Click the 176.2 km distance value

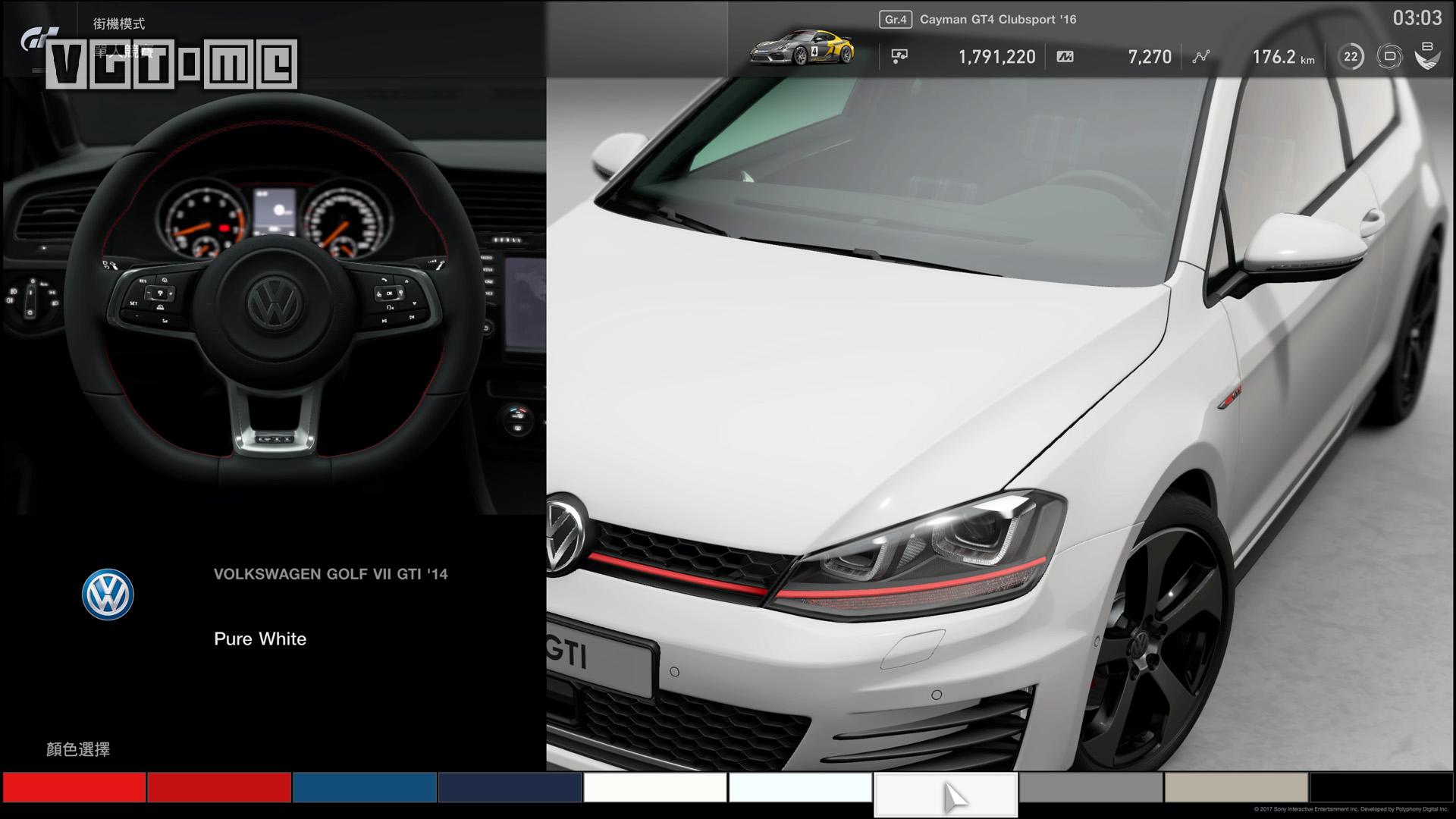[1283, 57]
